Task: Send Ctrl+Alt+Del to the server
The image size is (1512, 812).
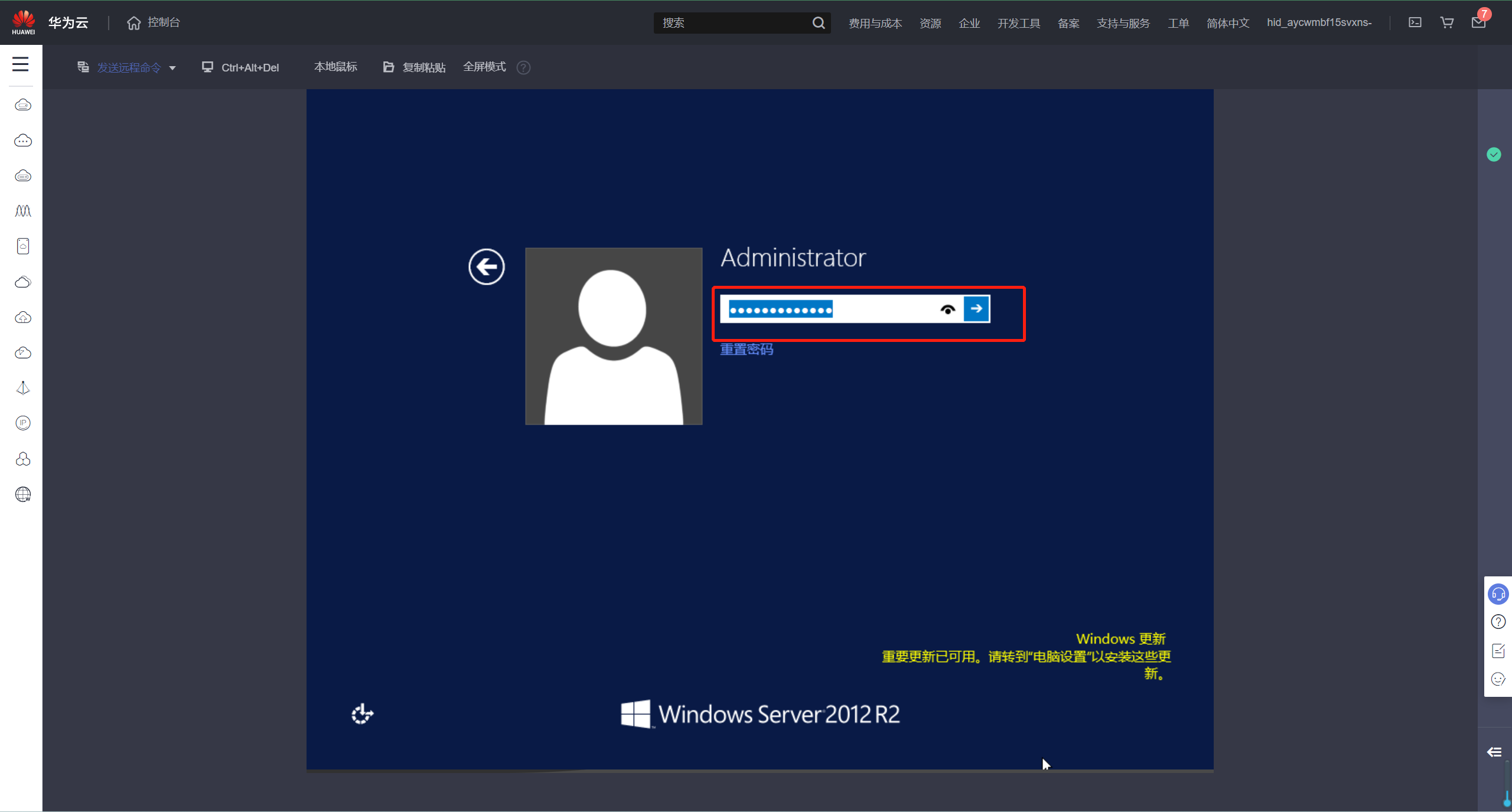Action: click(240, 67)
